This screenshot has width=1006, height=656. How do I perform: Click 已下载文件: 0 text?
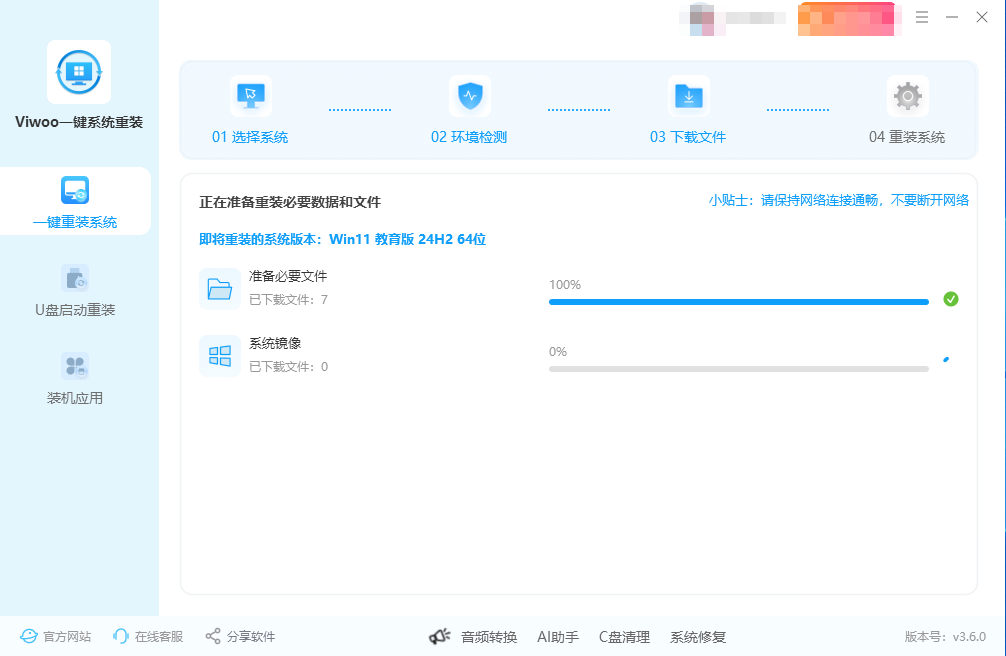tap(288, 367)
